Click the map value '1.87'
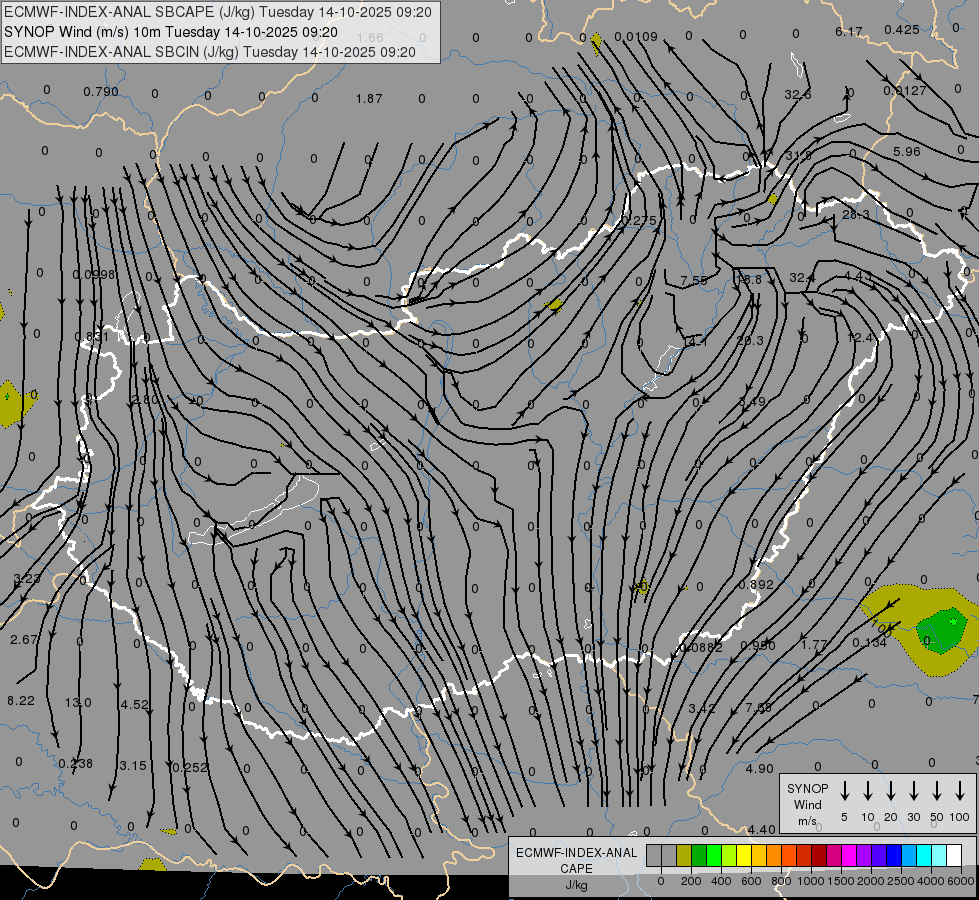 (x=369, y=99)
